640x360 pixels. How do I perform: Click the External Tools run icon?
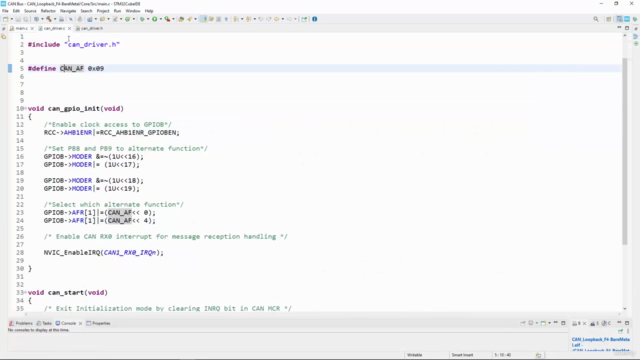point(167,19)
